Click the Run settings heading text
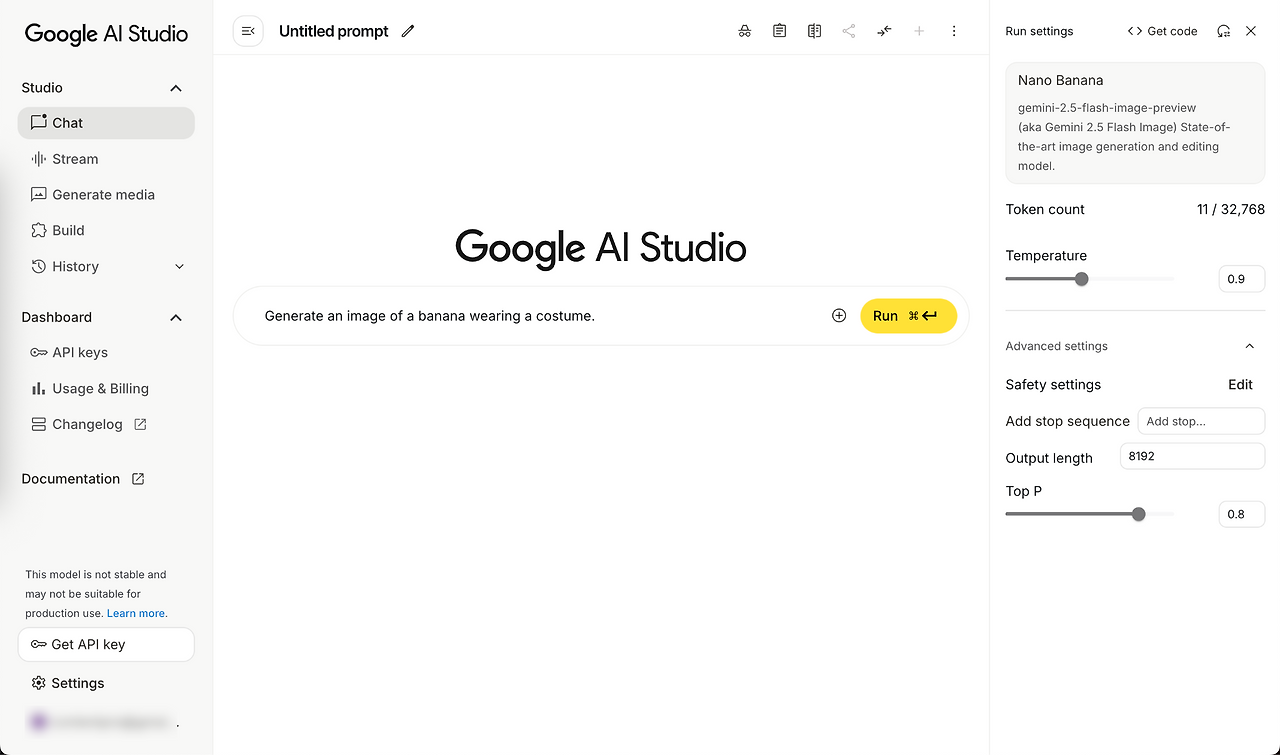The height and width of the screenshot is (755, 1280). coord(1039,31)
